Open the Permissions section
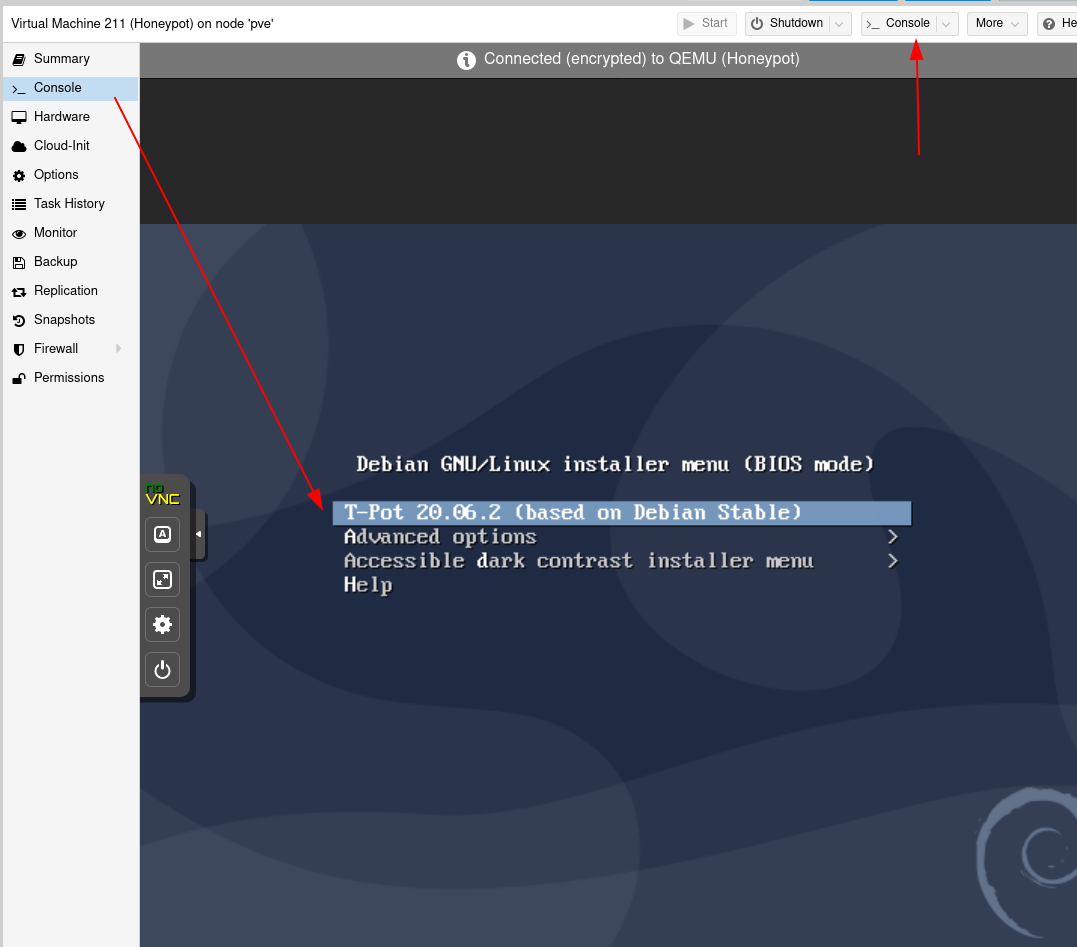Image resolution: width=1077 pixels, height=947 pixels. (70, 378)
